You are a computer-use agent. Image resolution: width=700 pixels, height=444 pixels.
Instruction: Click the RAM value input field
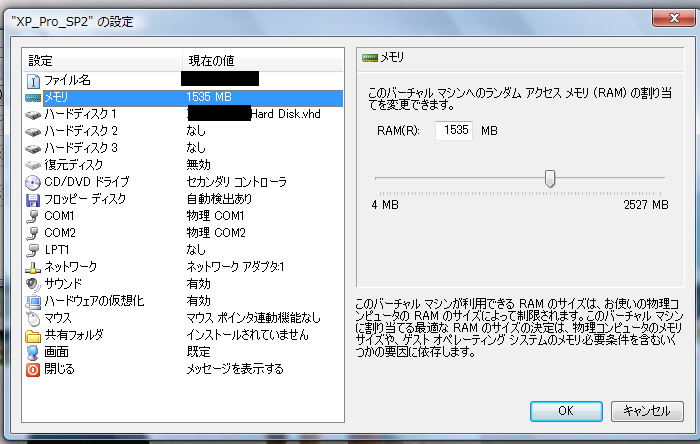click(454, 130)
